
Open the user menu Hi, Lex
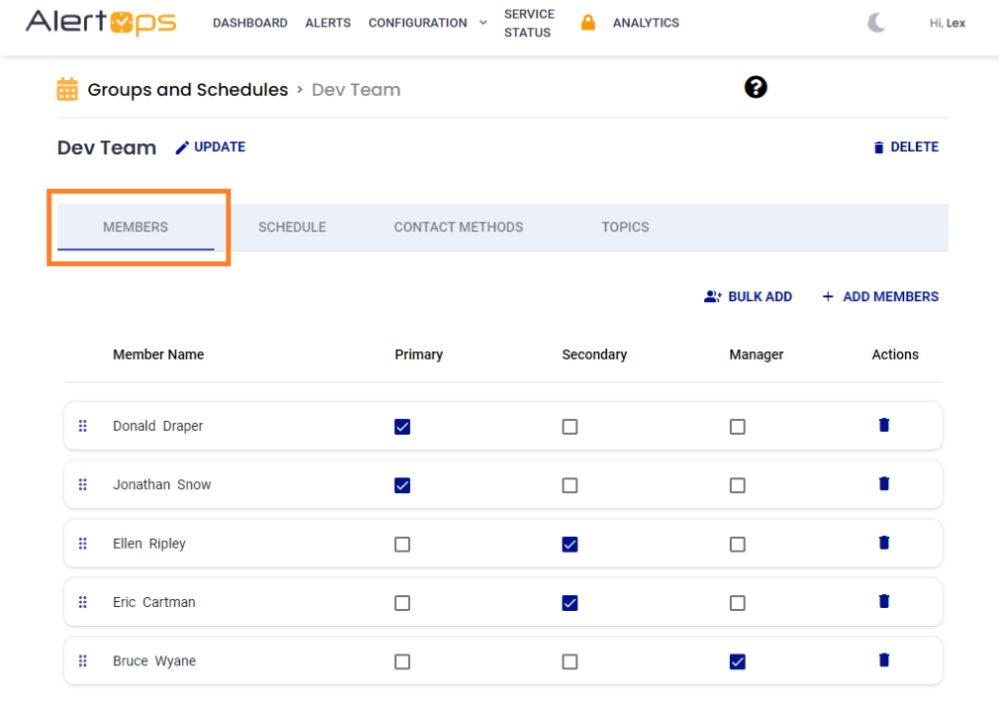coord(947,23)
